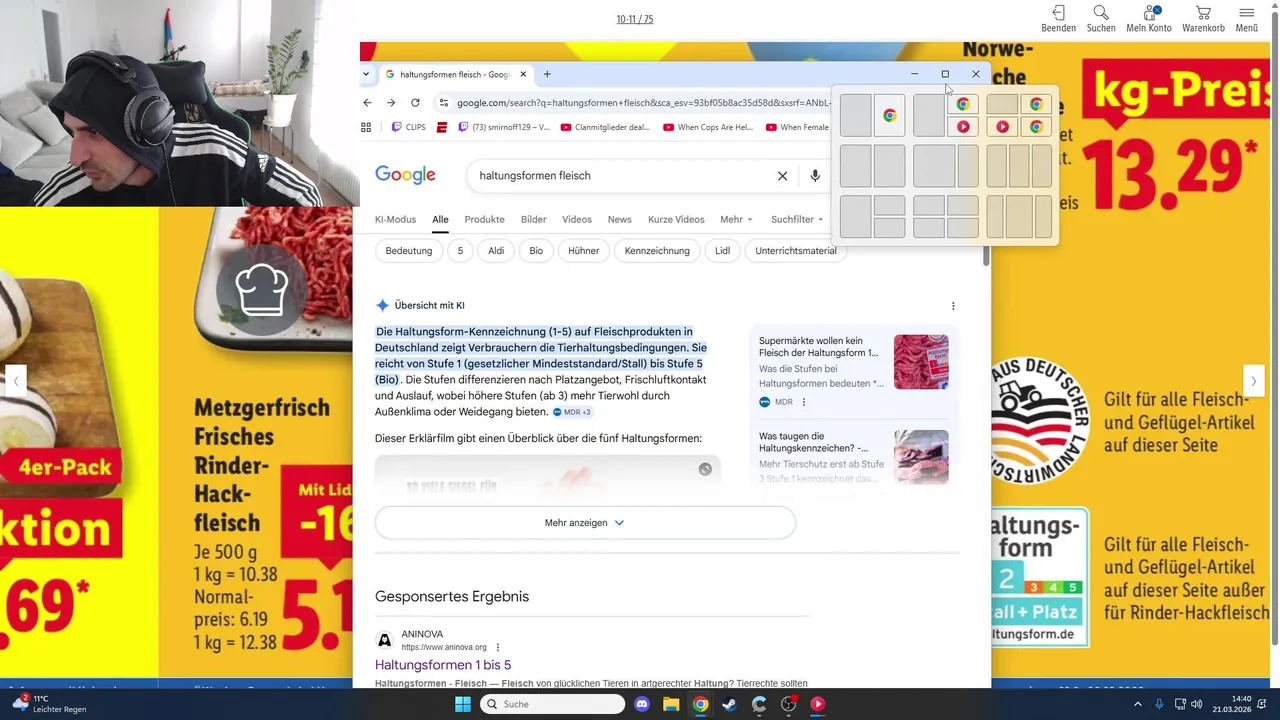This screenshot has height=720, width=1280.
Task: Open Steam from the taskbar
Action: [730, 704]
